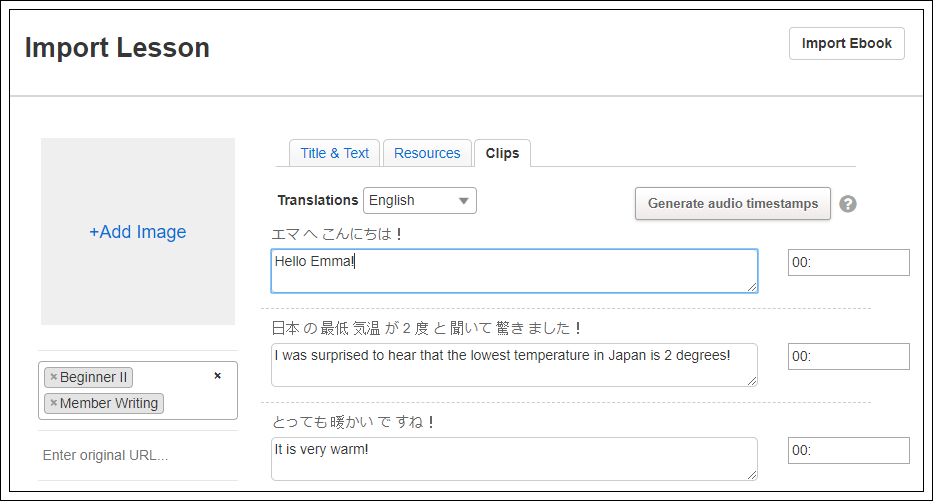The image size is (933, 501).
Task: Click timestamp field beside 'It is very warm!'
Action: [848, 451]
